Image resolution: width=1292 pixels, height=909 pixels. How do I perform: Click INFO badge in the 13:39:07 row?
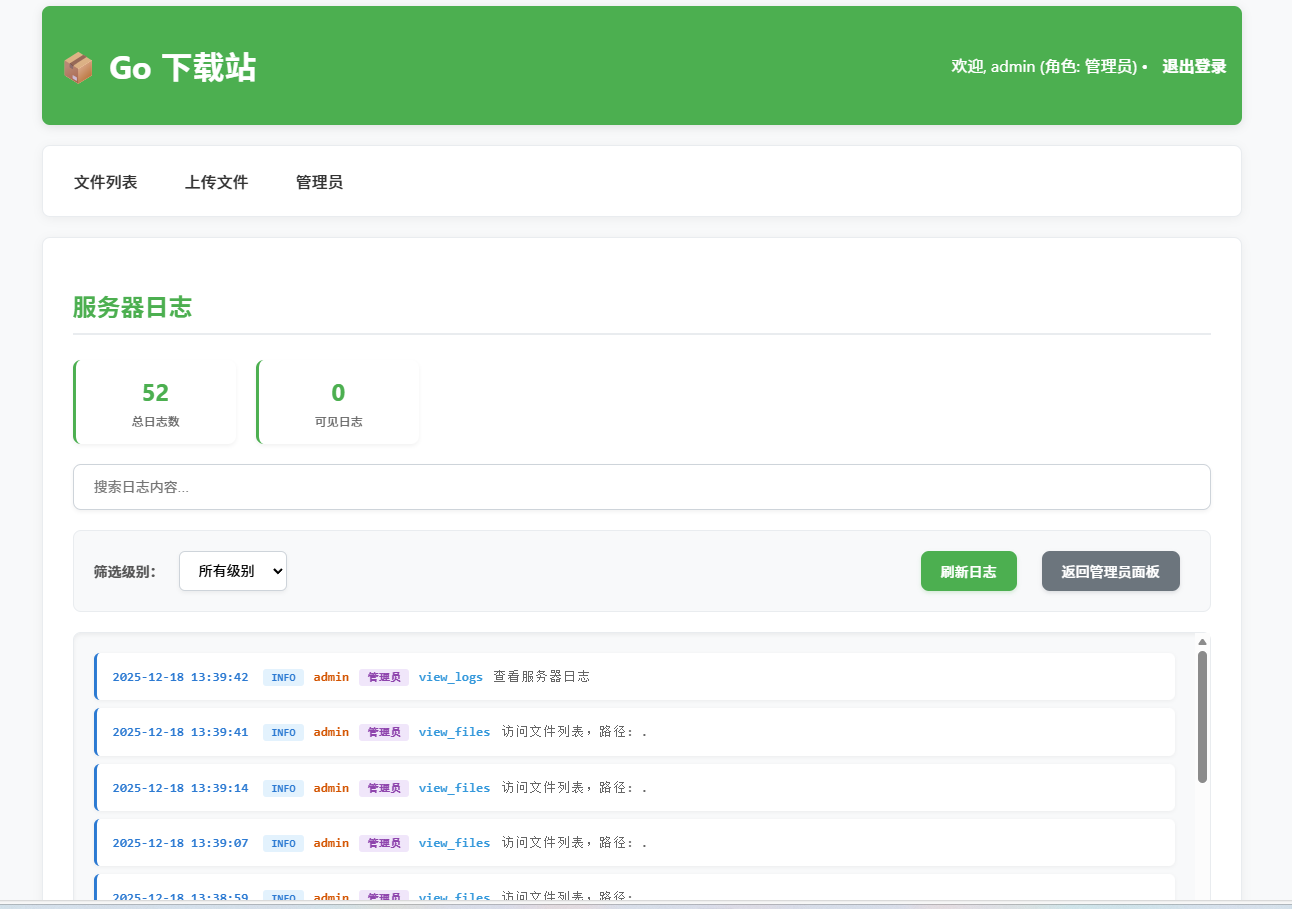[283, 843]
